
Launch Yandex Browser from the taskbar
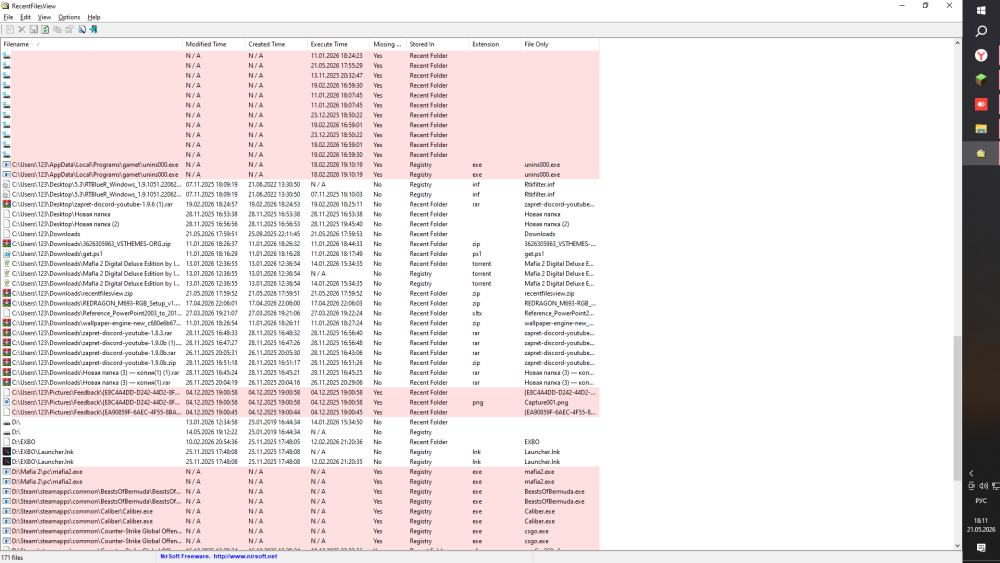pos(981,55)
